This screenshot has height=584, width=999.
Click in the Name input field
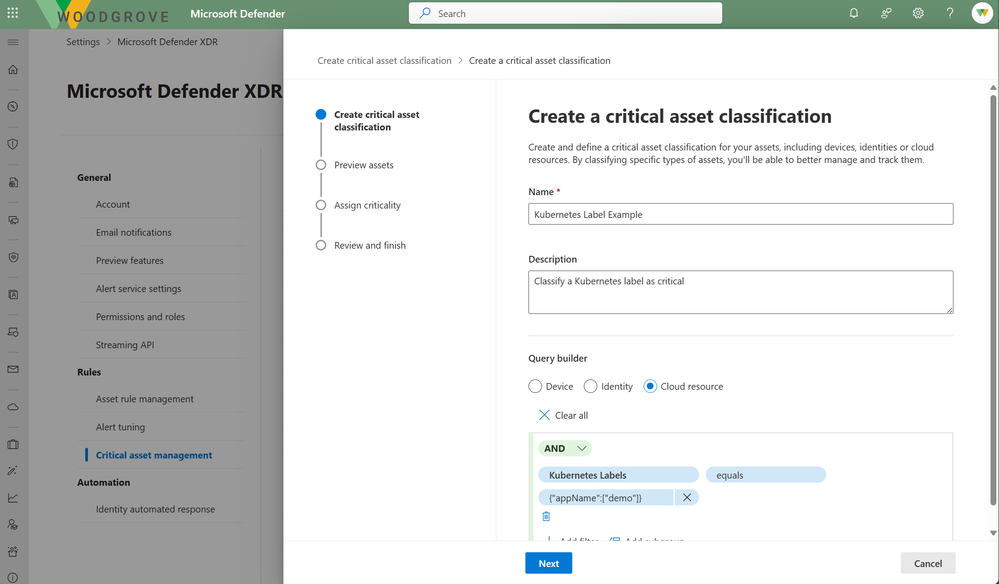[740, 214]
